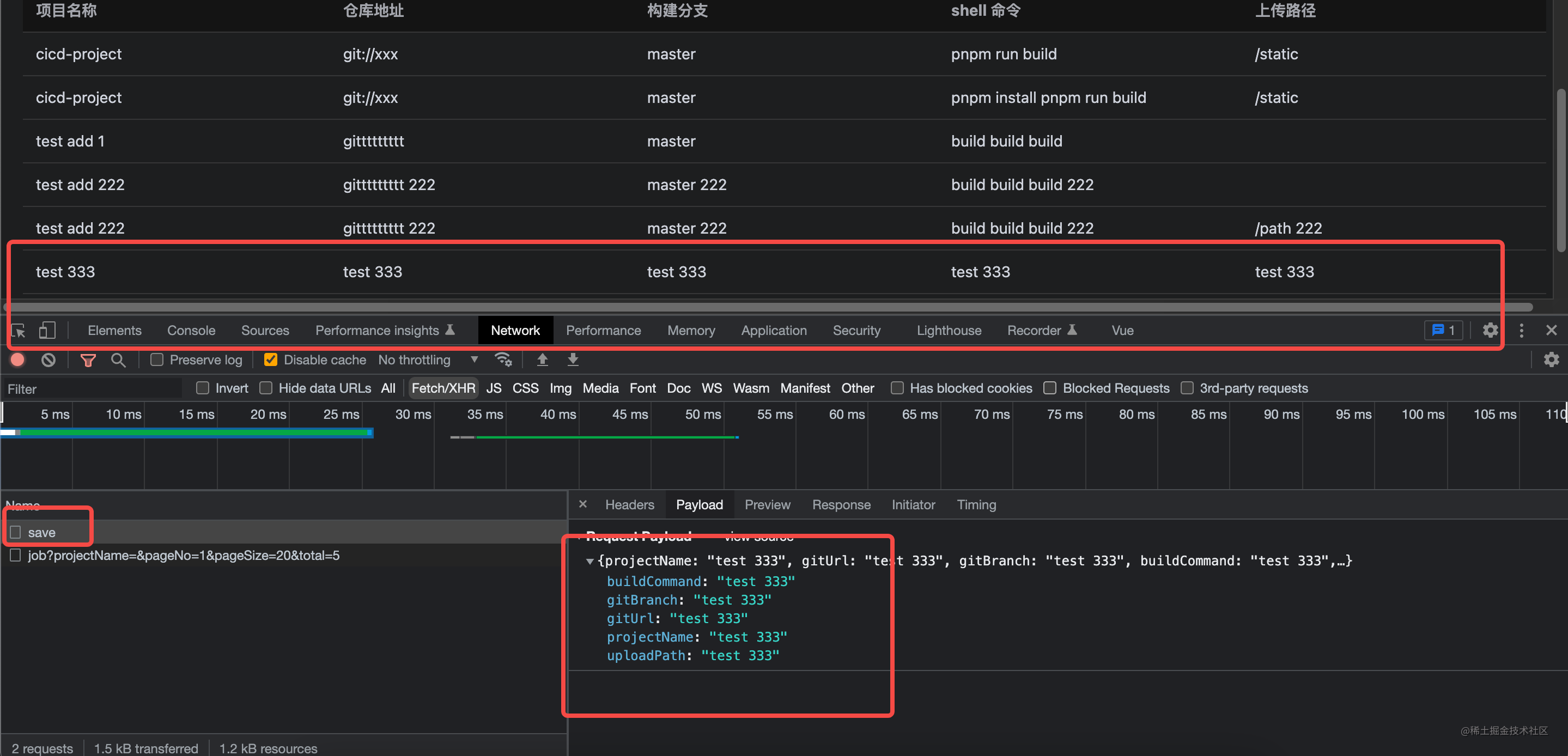Select the save request row
This screenshot has width=1568, height=756.
pyautogui.click(x=284, y=532)
